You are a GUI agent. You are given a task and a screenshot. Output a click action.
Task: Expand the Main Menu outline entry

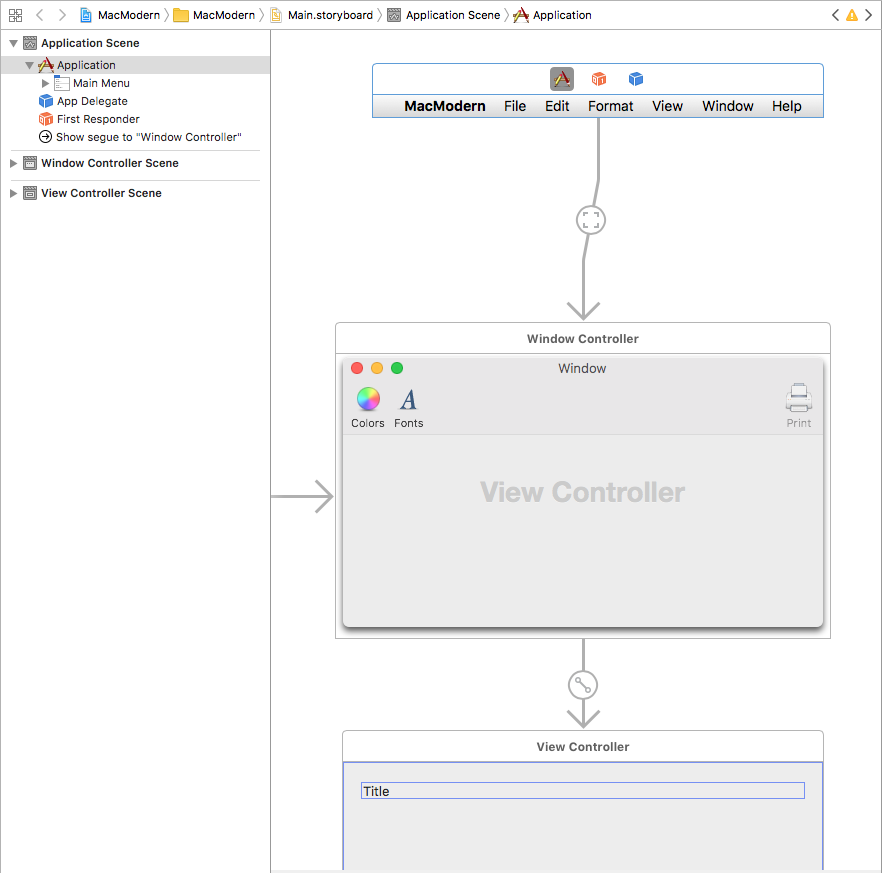pos(44,83)
